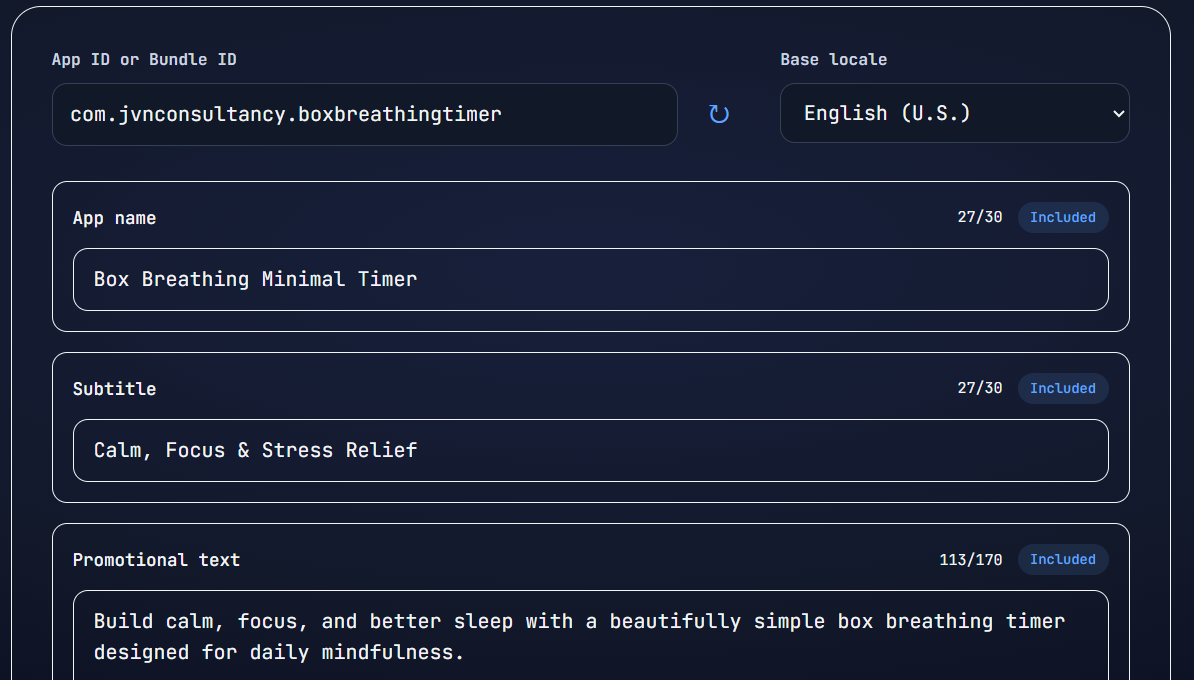This screenshot has height=680, width=1194.
Task: Click the Included pill in the Subtitle section
Action: point(1062,388)
